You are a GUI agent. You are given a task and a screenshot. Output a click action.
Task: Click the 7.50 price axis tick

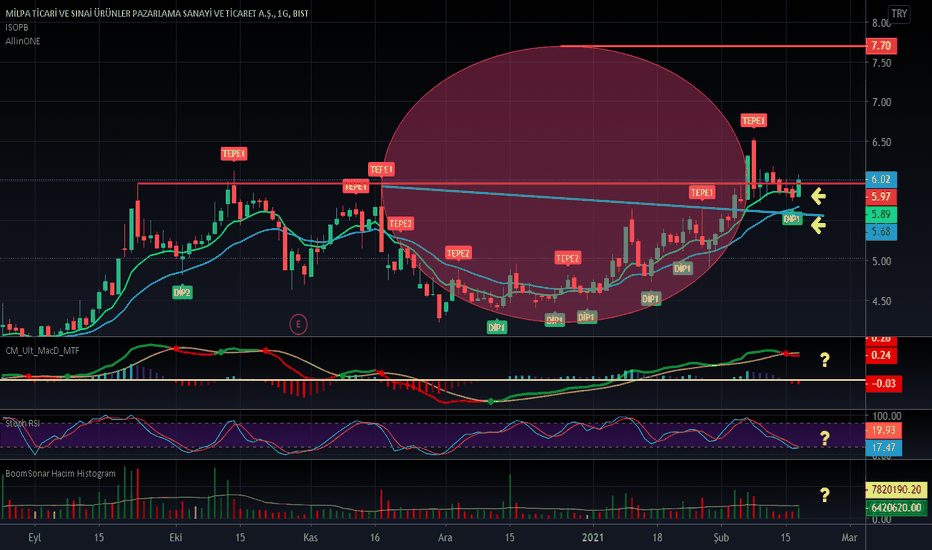click(881, 63)
